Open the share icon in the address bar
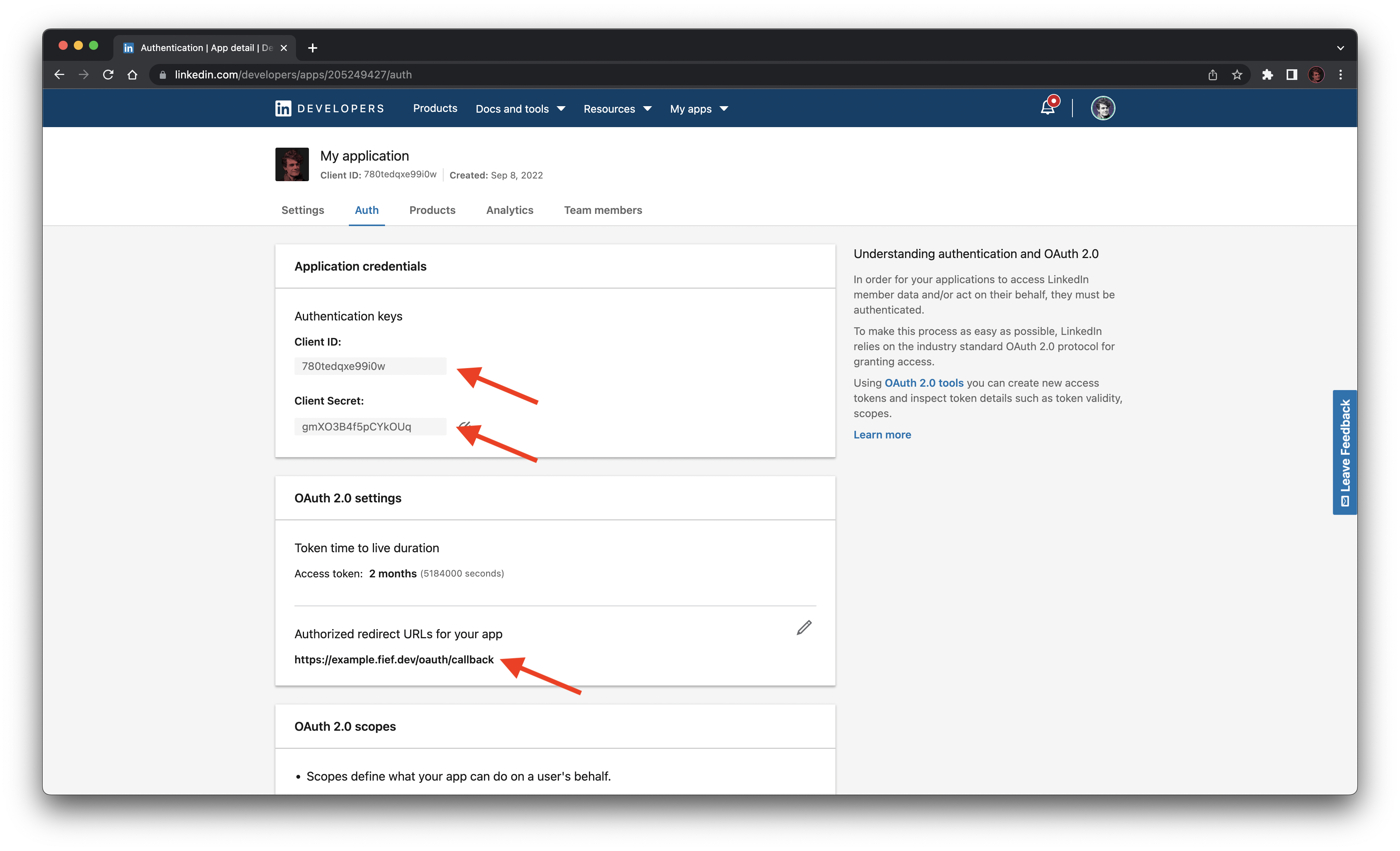The image size is (1400, 851). (x=1212, y=75)
